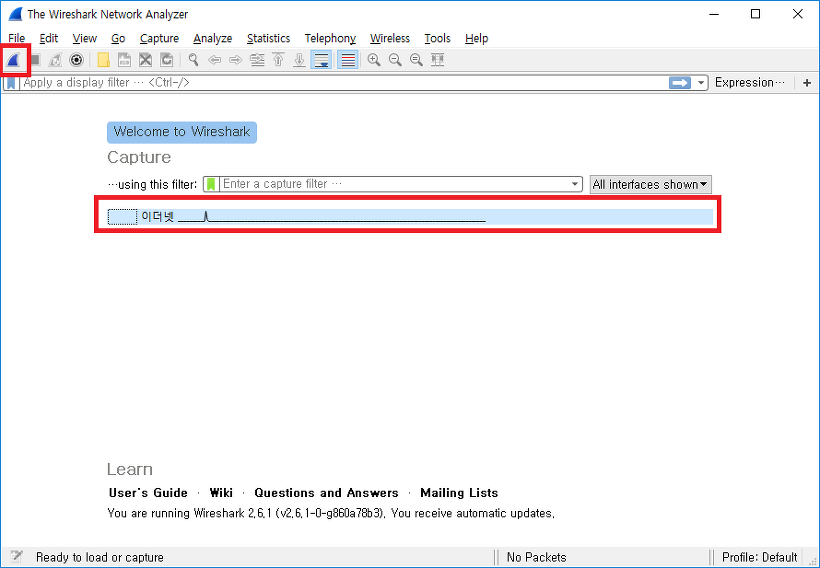Open the Help menu
This screenshot has height=568, width=820.
coord(476,38)
